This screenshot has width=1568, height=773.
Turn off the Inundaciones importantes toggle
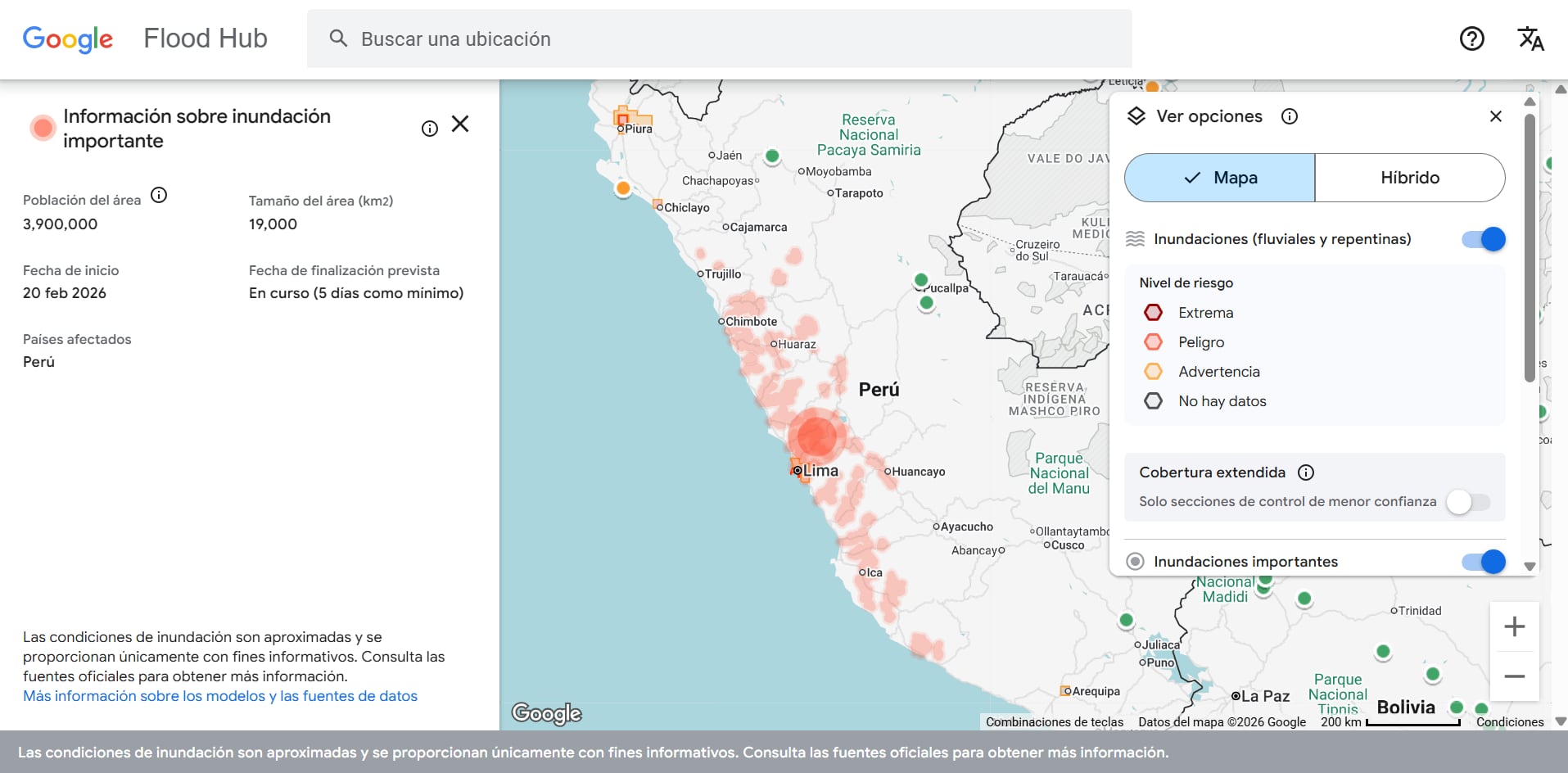[1482, 562]
